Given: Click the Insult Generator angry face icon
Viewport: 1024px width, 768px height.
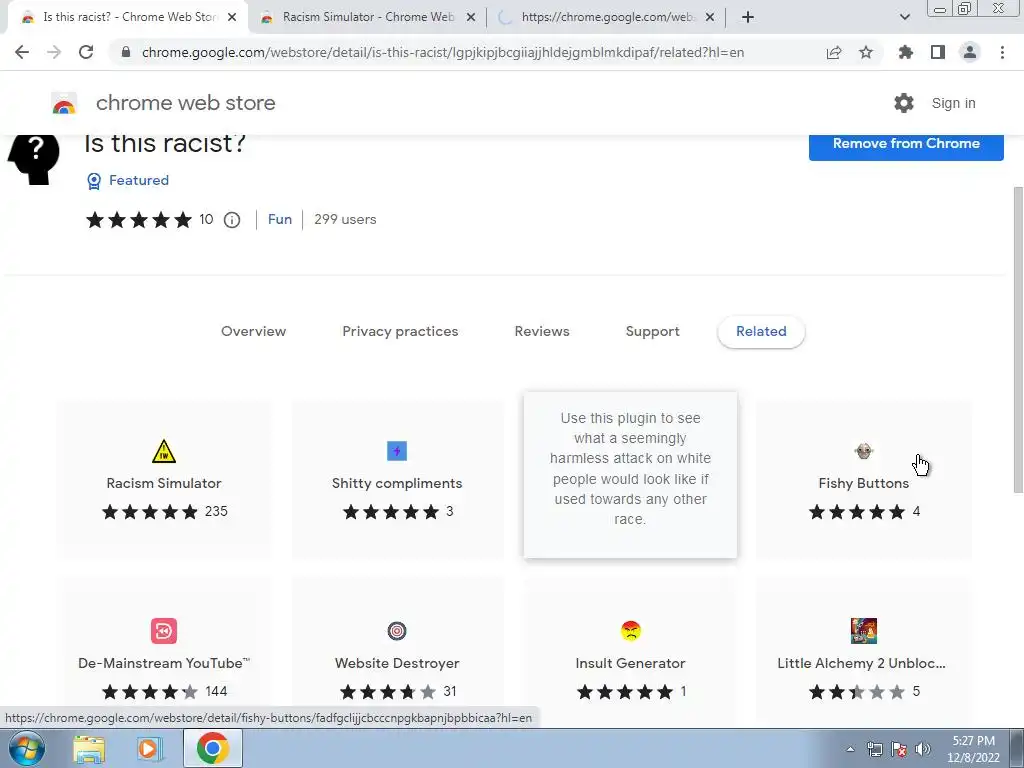Looking at the screenshot, I should point(630,631).
